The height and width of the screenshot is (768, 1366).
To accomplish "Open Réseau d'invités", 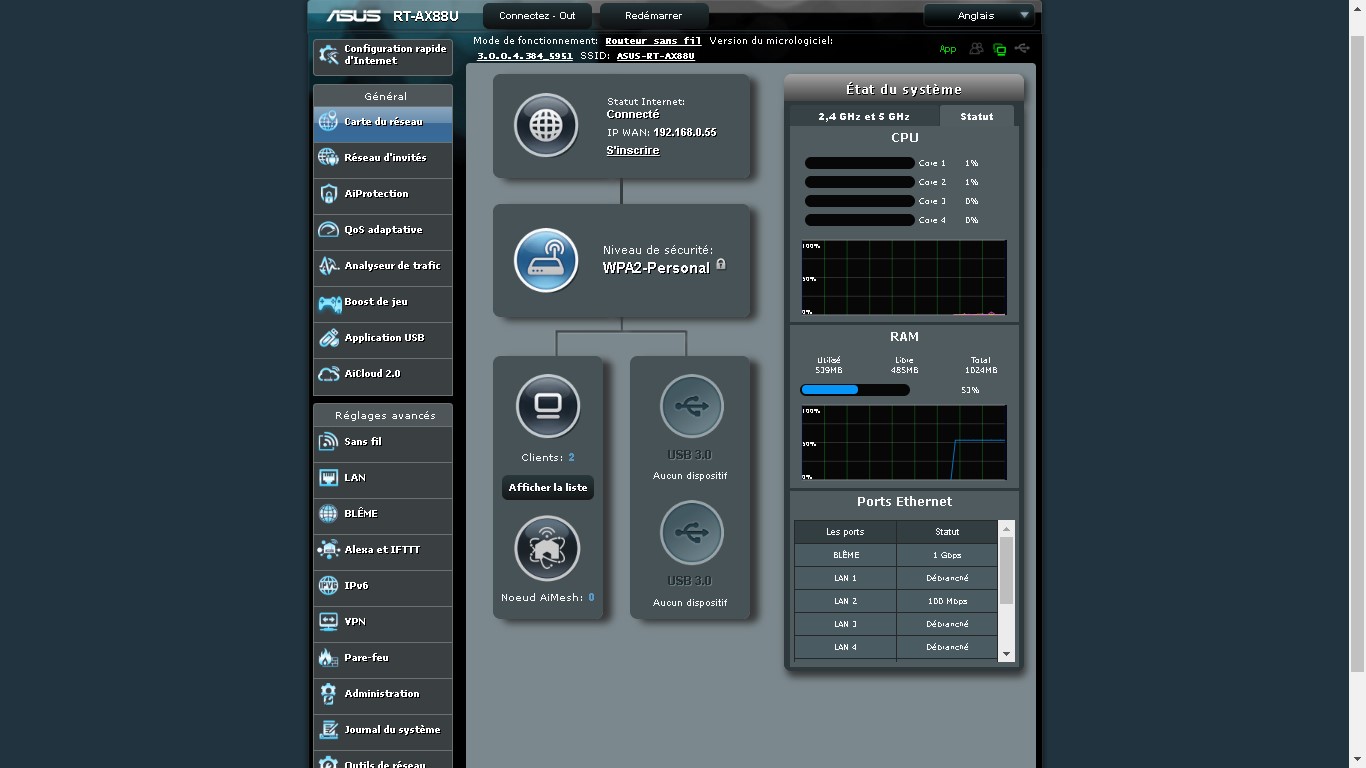I will point(383,158).
